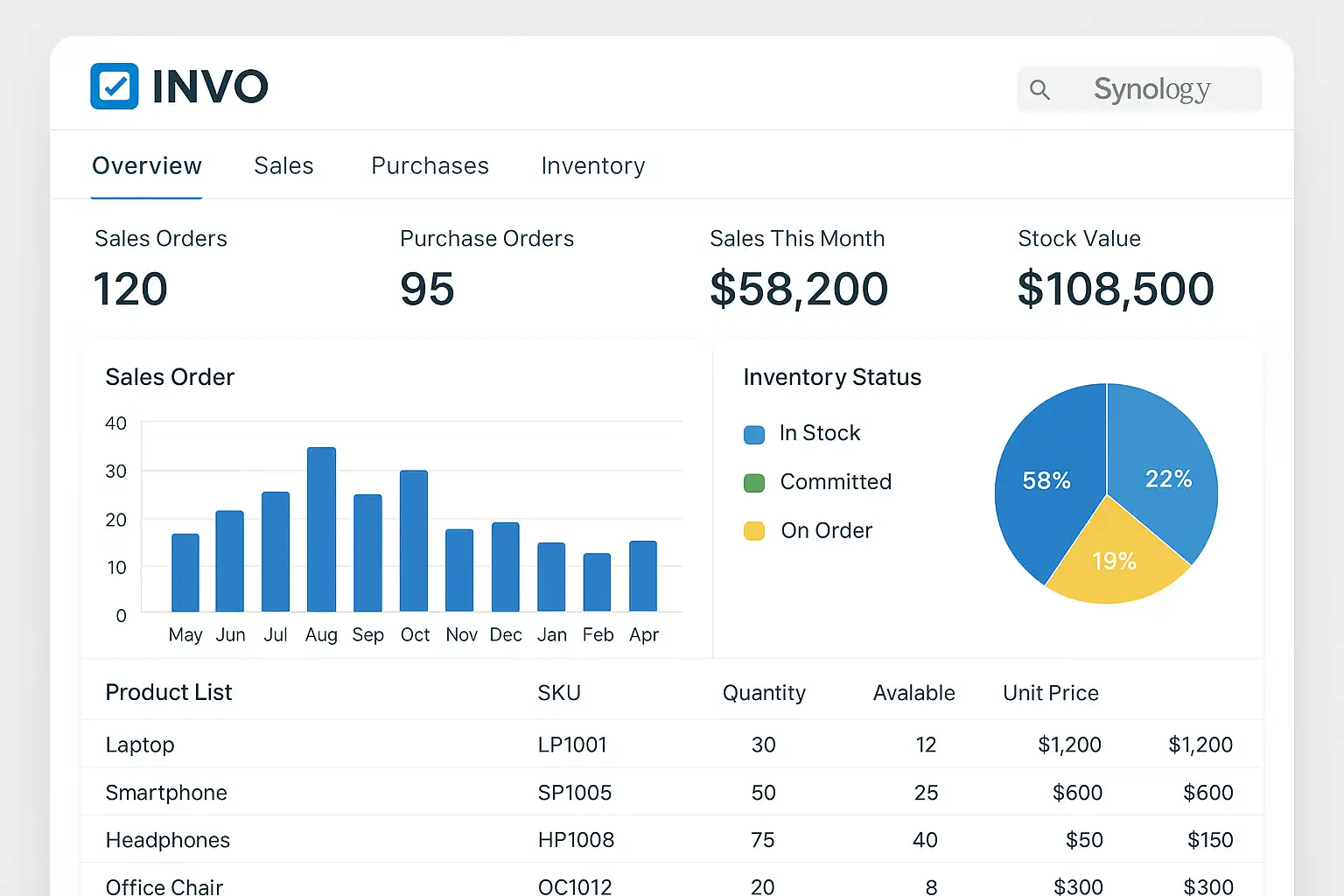This screenshot has width=1344, height=896.
Task: Open the Laptop product row
Action: (x=140, y=745)
